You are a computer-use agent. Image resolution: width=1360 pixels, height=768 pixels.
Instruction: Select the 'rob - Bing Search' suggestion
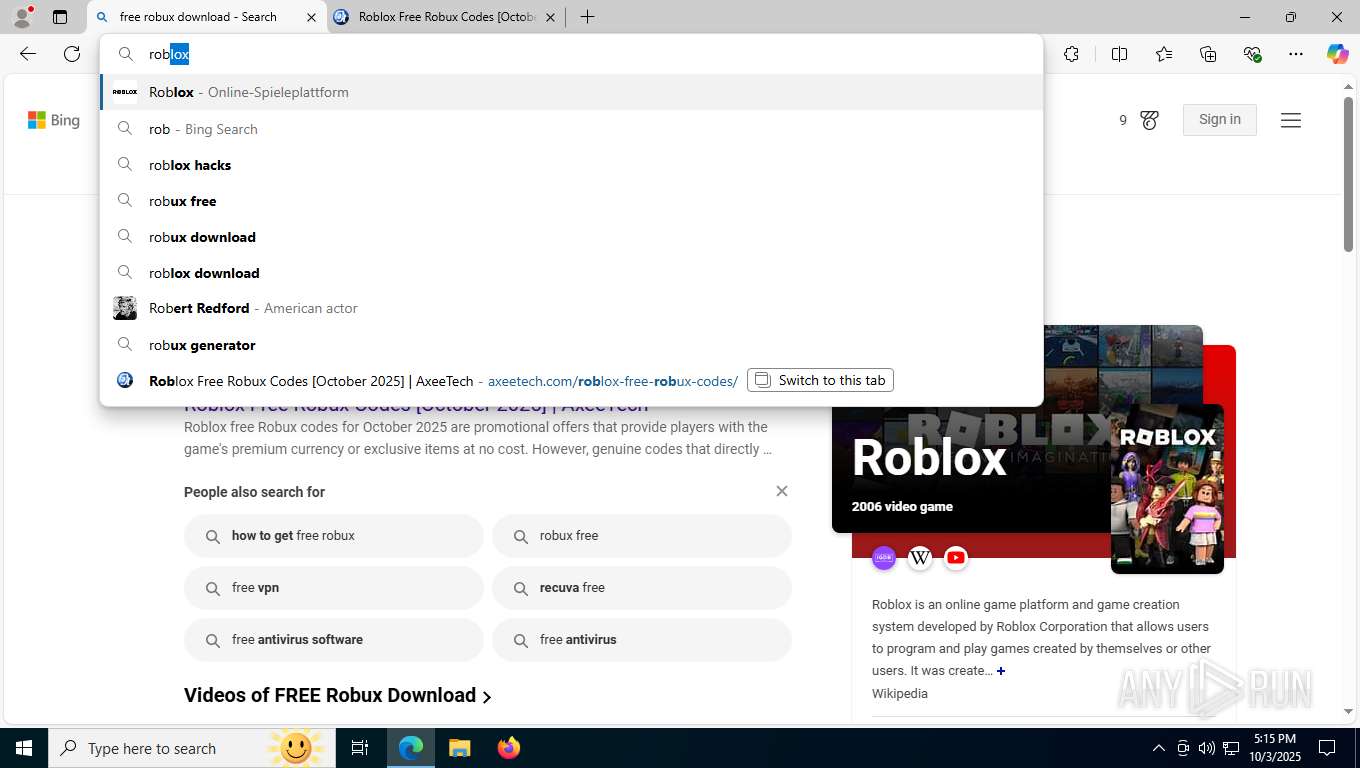[x=571, y=129]
